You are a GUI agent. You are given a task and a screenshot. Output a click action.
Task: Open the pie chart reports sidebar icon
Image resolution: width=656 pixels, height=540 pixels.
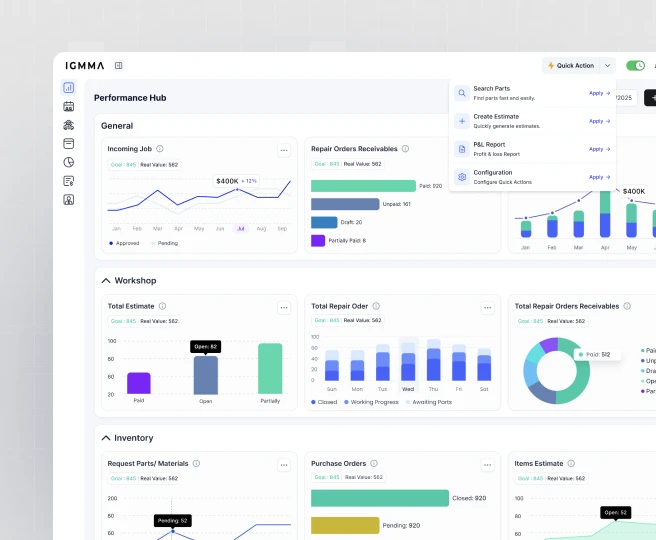pos(69,162)
